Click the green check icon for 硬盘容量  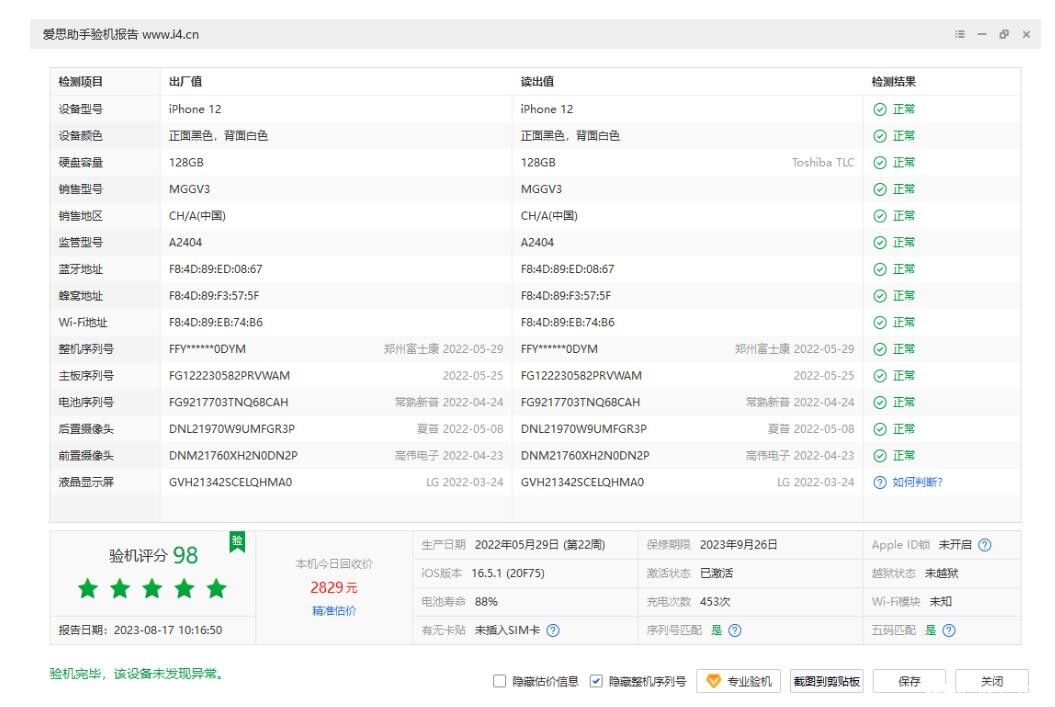(879, 163)
